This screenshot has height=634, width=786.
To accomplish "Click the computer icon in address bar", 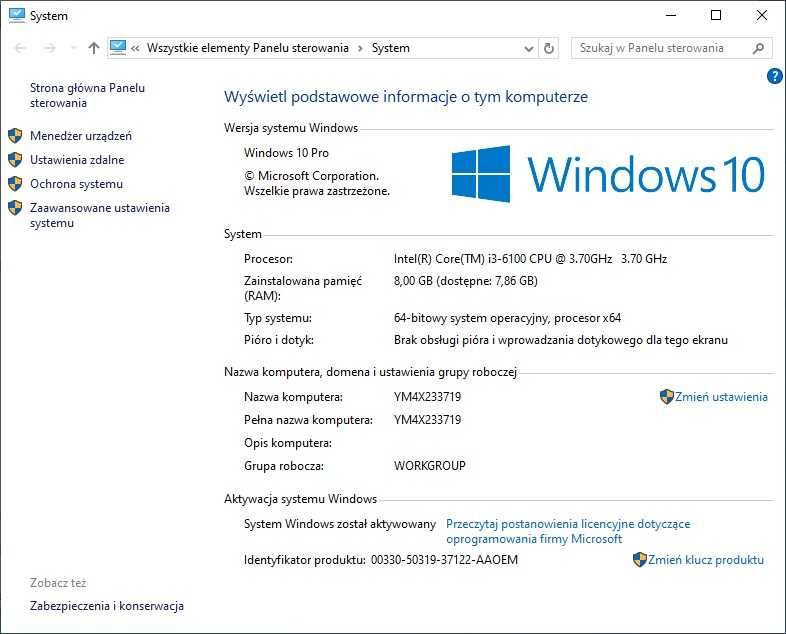I will coord(118,48).
